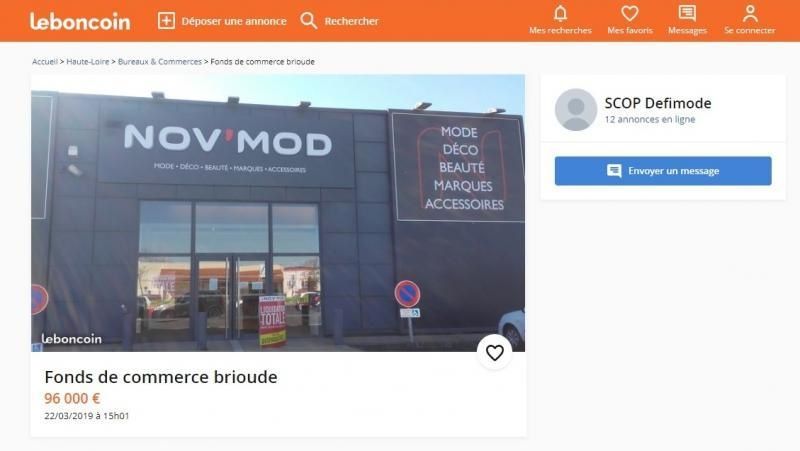This screenshot has width=800, height=451.
Task: Open the heart icon for Mes favoris
Action: tap(630, 13)
